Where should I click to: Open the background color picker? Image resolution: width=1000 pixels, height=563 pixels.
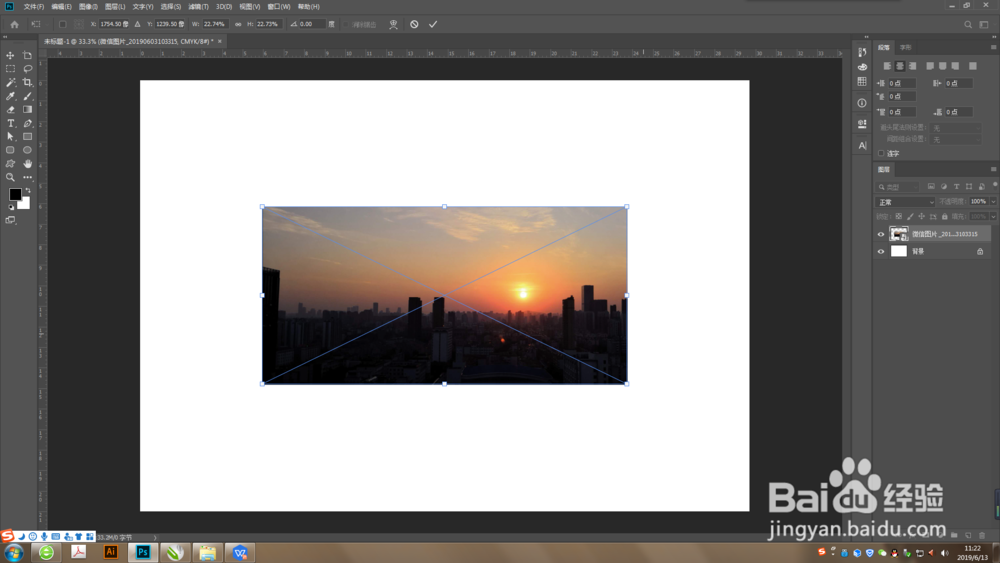(25, 205)
